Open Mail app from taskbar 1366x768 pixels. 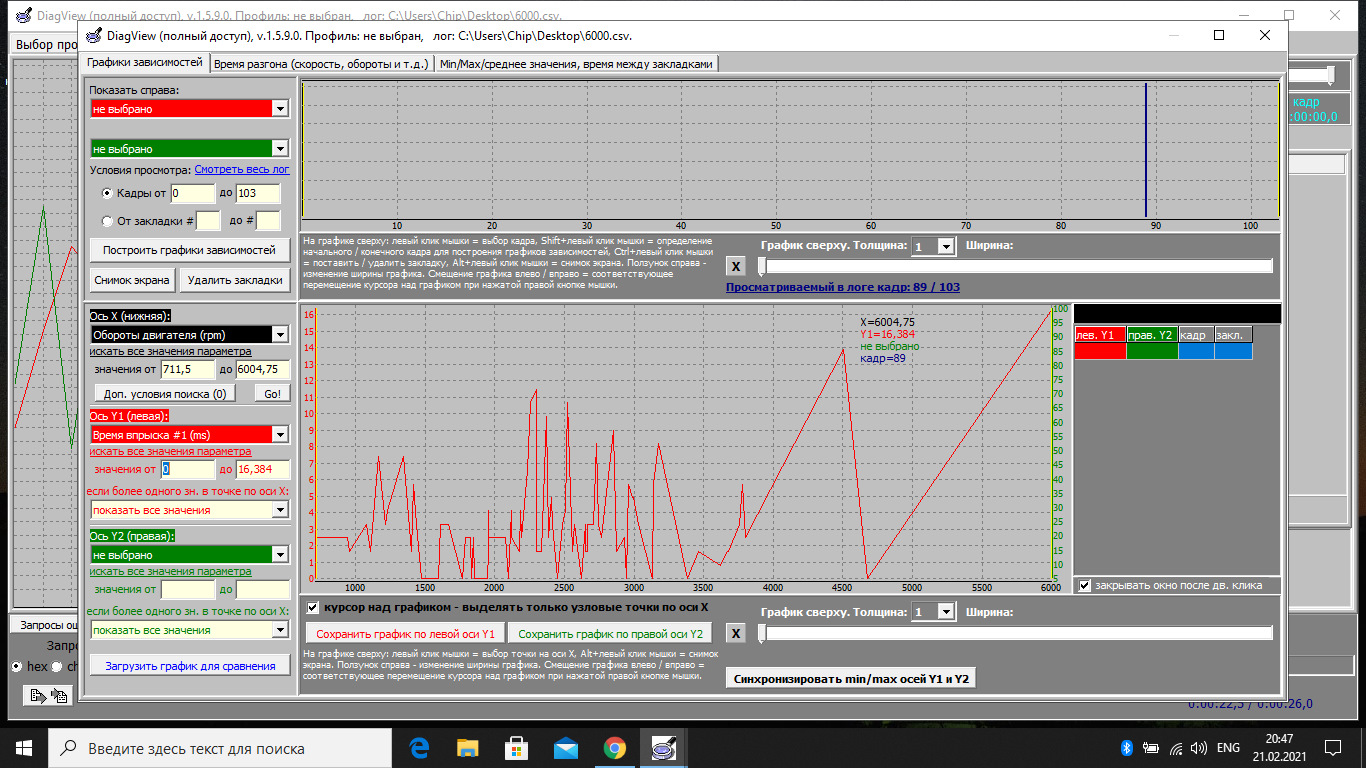566,747
